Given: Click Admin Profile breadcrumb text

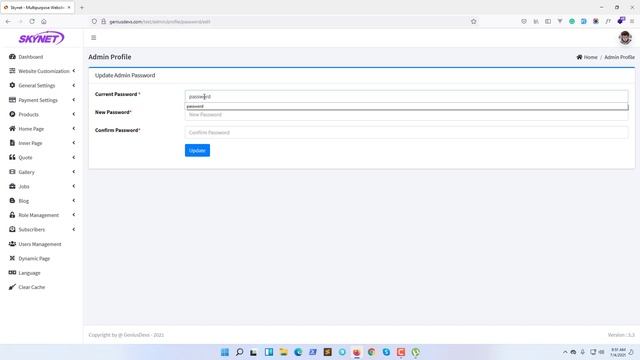Looking at the screenshot, I should [x=619, y=57].
